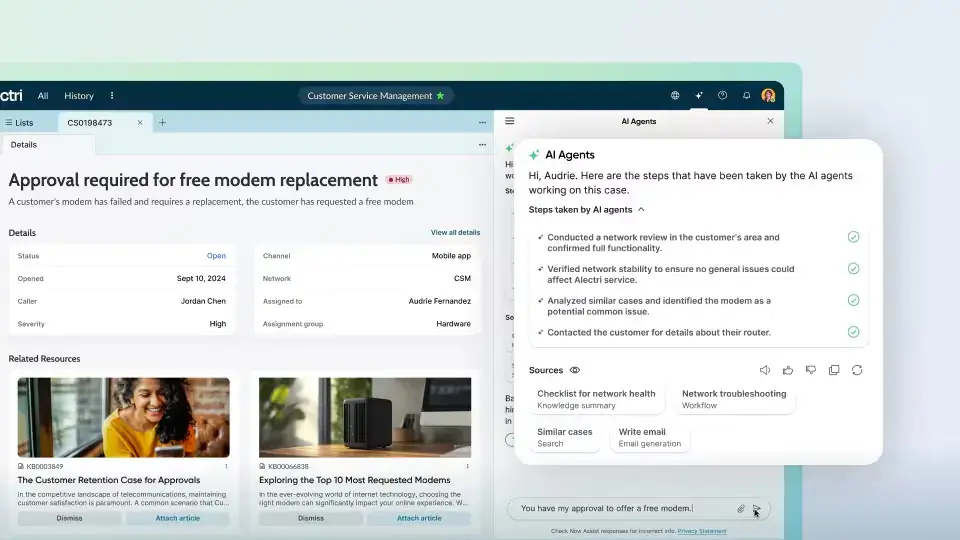
Task: Toggle Sources visibility eye icon
Action: [x=575, y=371]
